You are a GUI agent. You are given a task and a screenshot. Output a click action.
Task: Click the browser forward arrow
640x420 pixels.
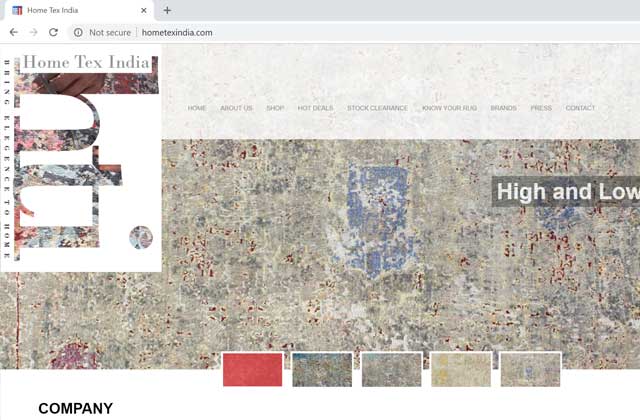point(33,32)
